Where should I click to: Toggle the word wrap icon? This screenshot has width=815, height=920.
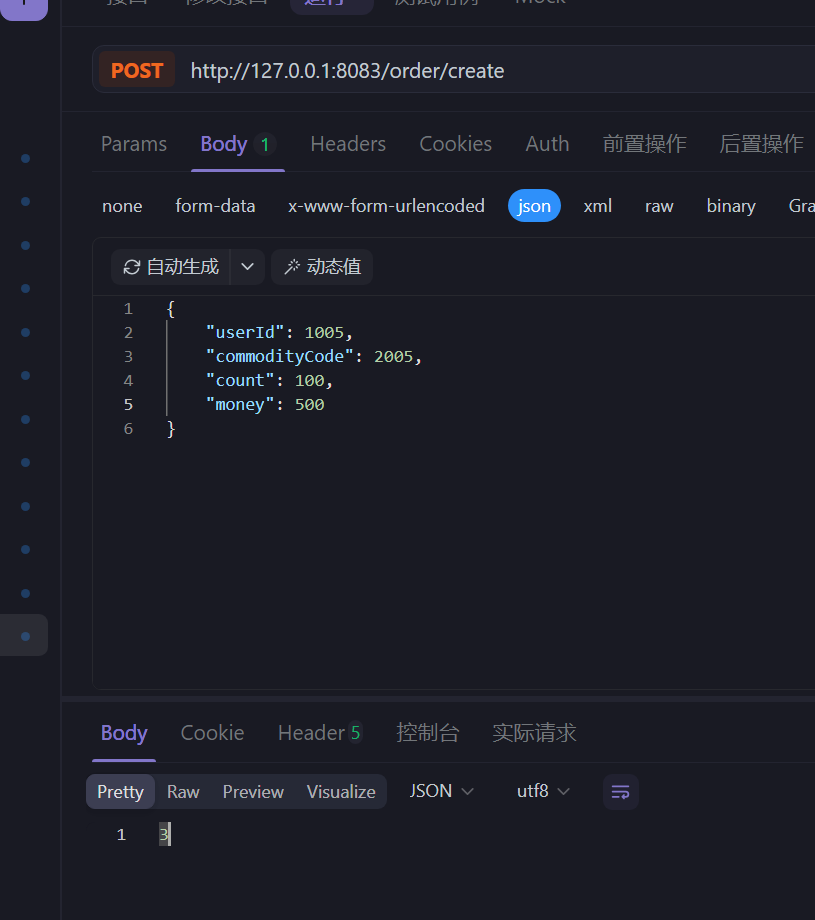click(x=621, y=792)
